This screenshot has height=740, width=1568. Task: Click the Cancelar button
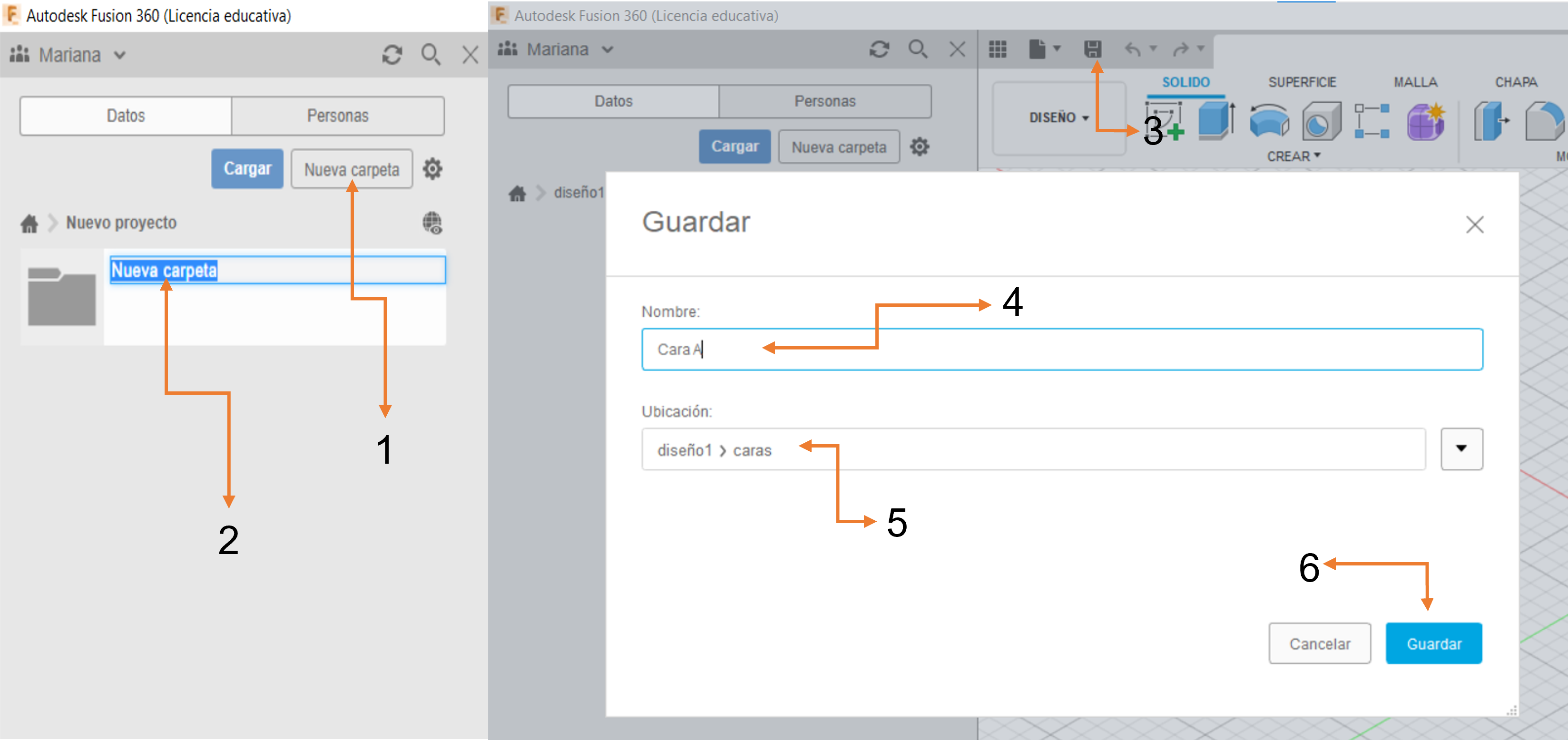(x=1319, y=643)
